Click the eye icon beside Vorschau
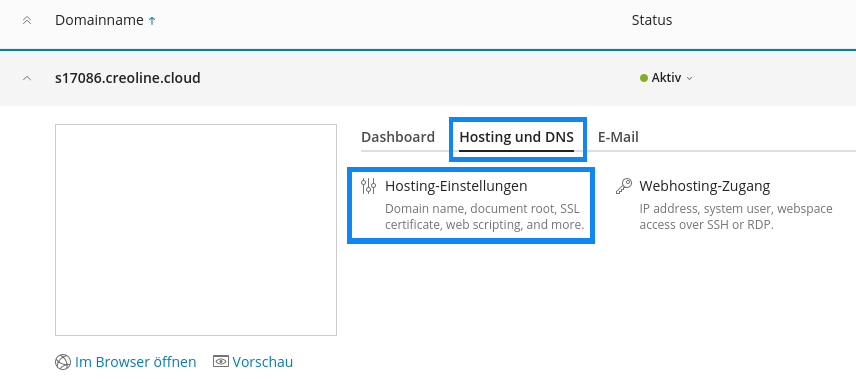Image resolution: width=856 pixels, height=379 pixels. click(221, 362)
